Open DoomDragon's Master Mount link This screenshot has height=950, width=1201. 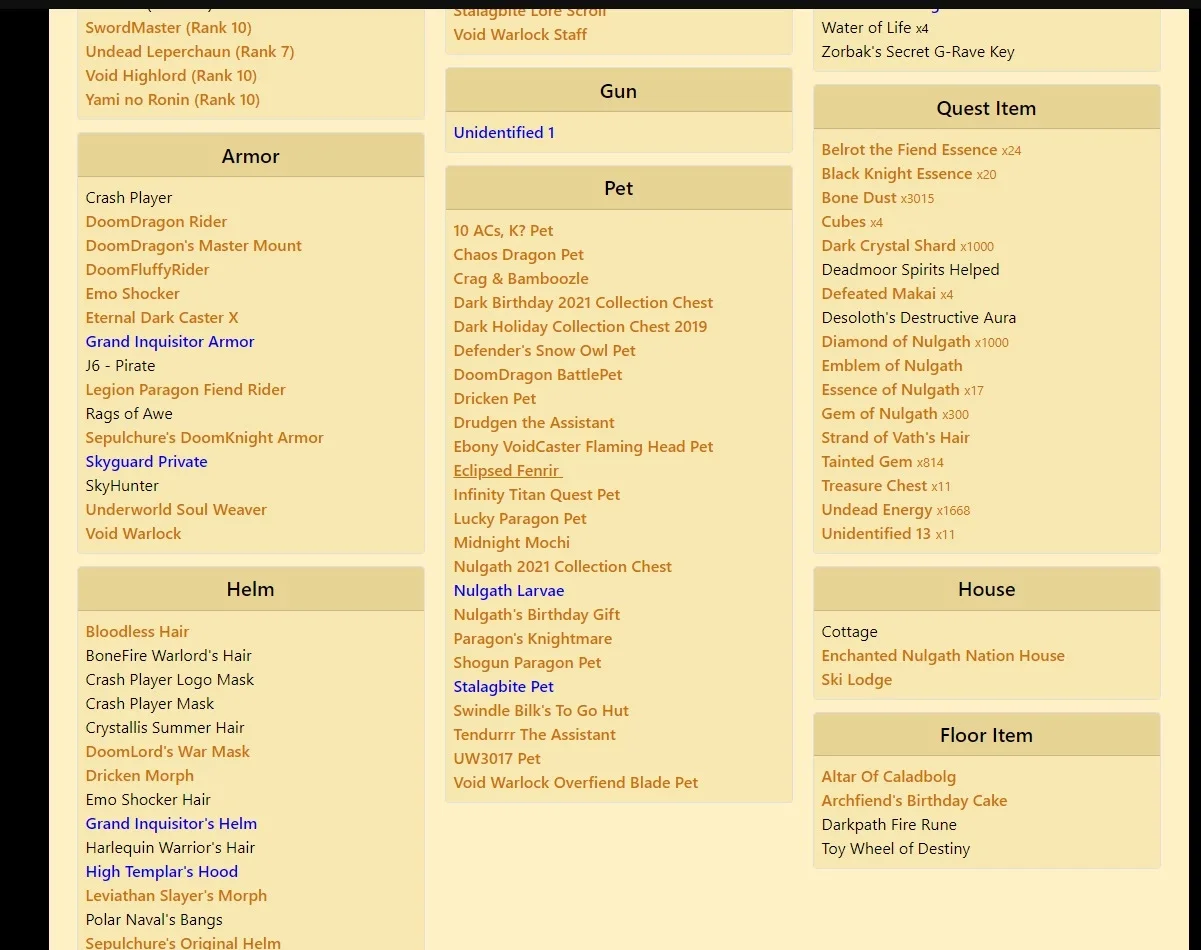point(194,246)
